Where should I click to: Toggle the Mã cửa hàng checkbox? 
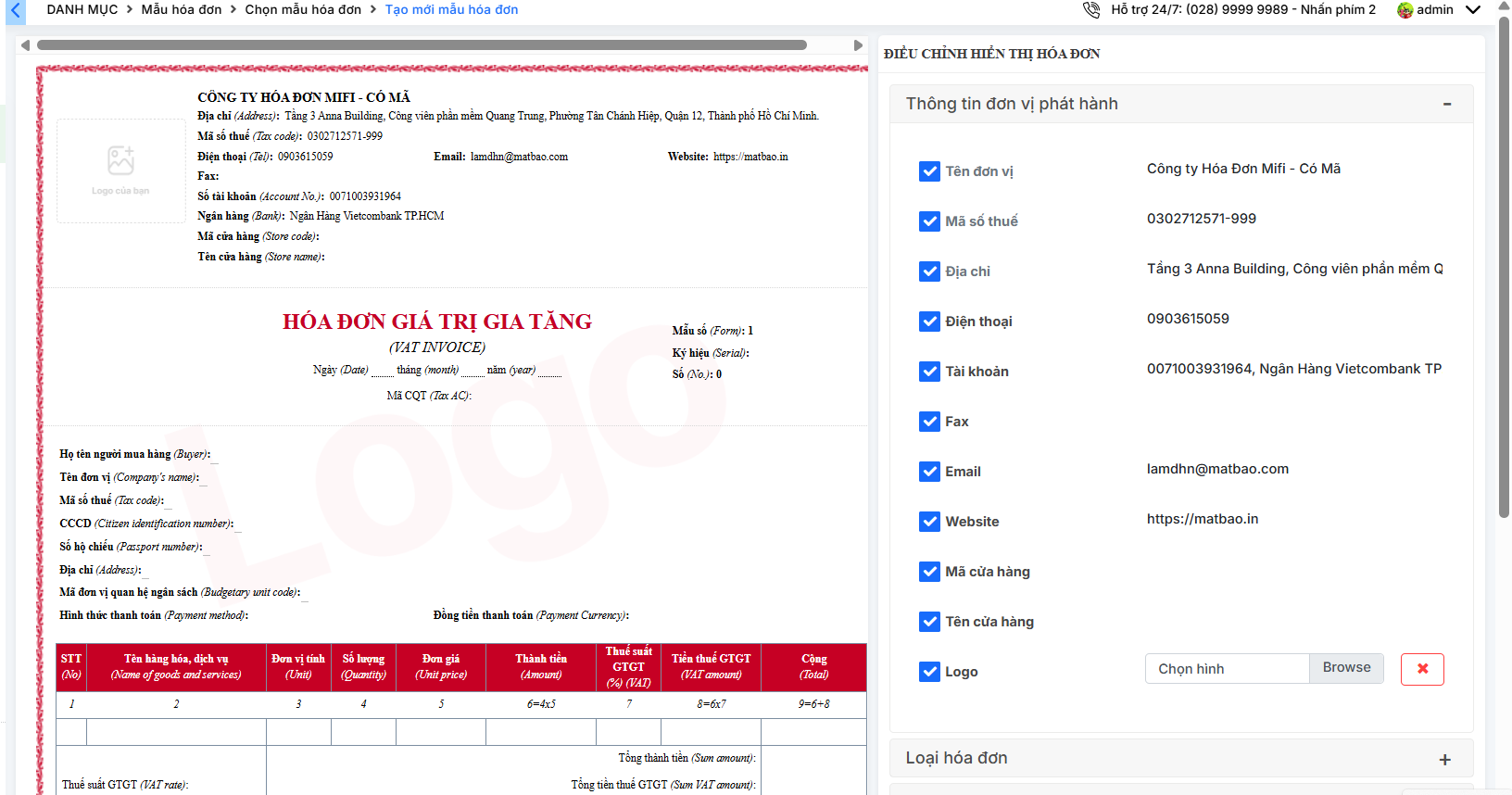coord(929,572)
